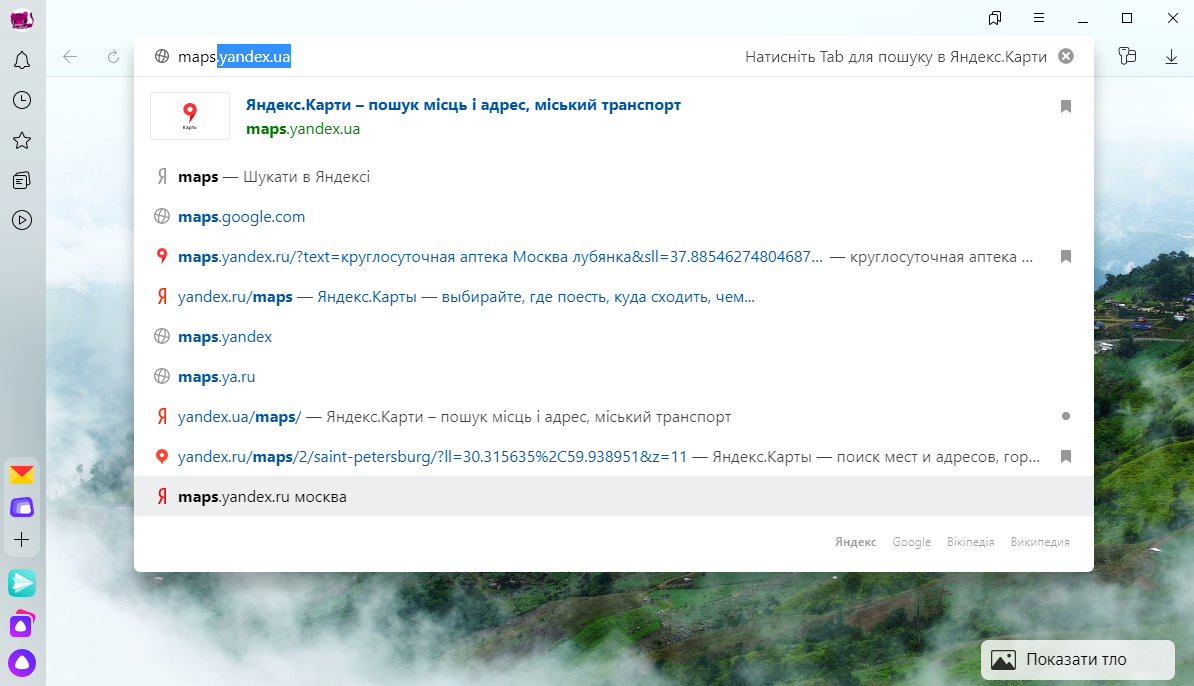1194x686 pixels.
Task: Switch search engine to Google
Action: coord(911,542)
